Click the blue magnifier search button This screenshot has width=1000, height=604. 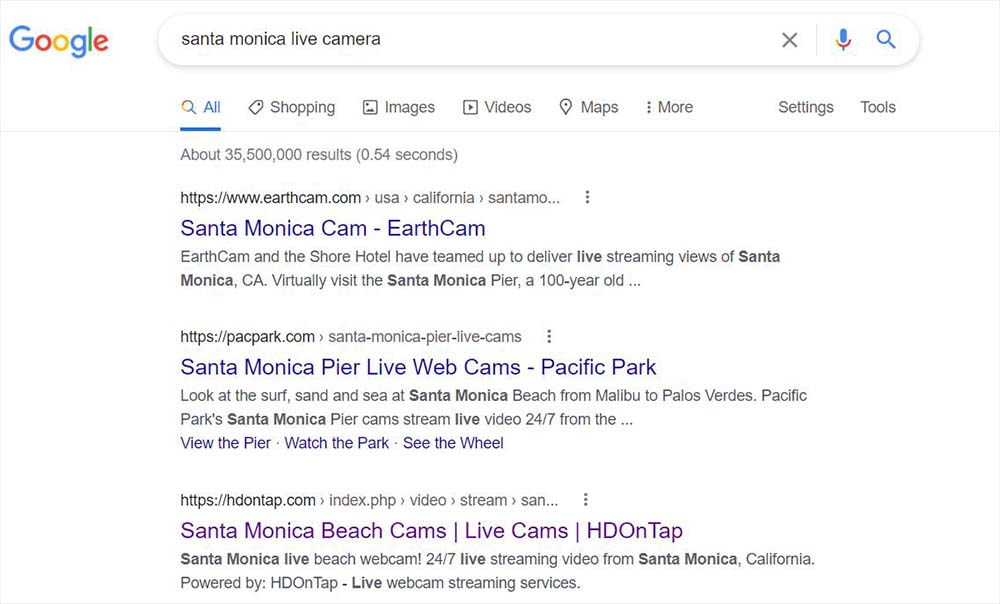pos(885,40)
